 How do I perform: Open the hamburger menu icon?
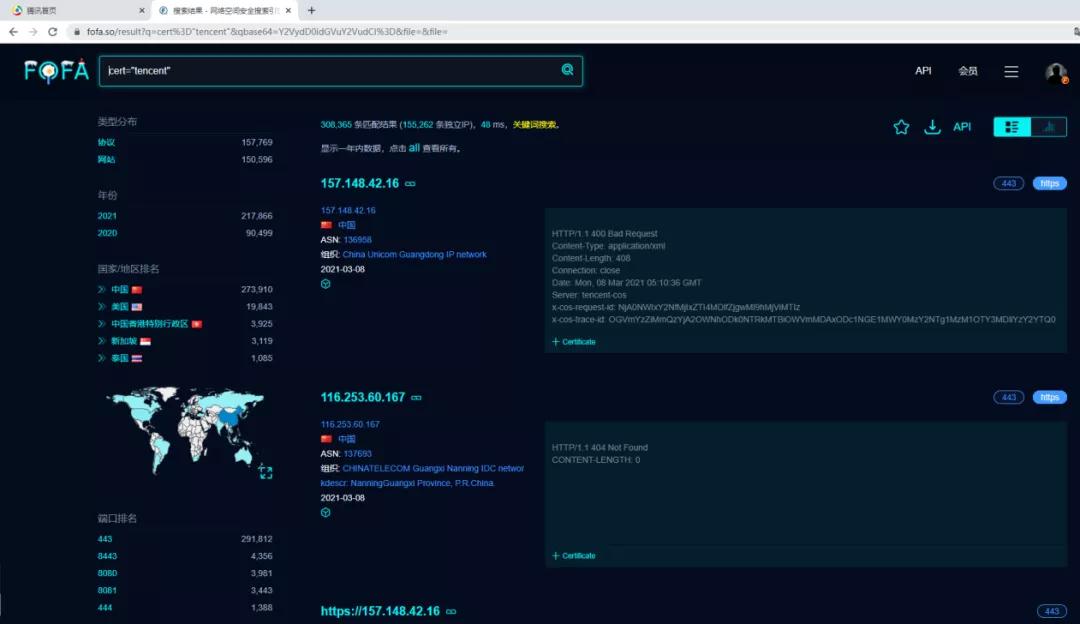1011,72
